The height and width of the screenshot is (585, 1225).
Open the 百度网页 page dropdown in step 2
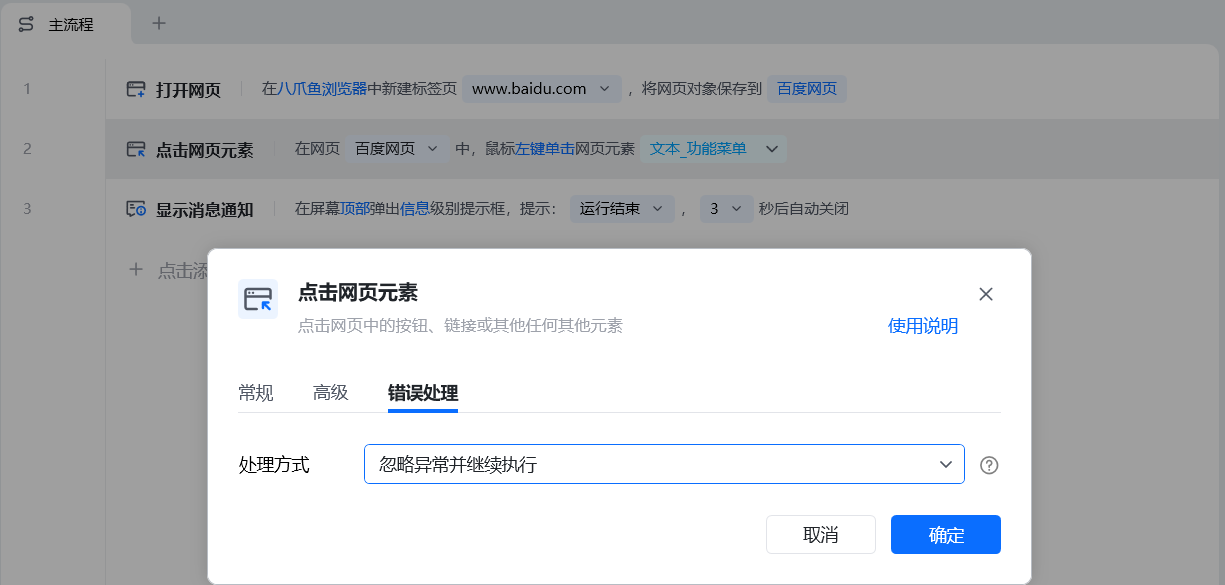[396, 149]
